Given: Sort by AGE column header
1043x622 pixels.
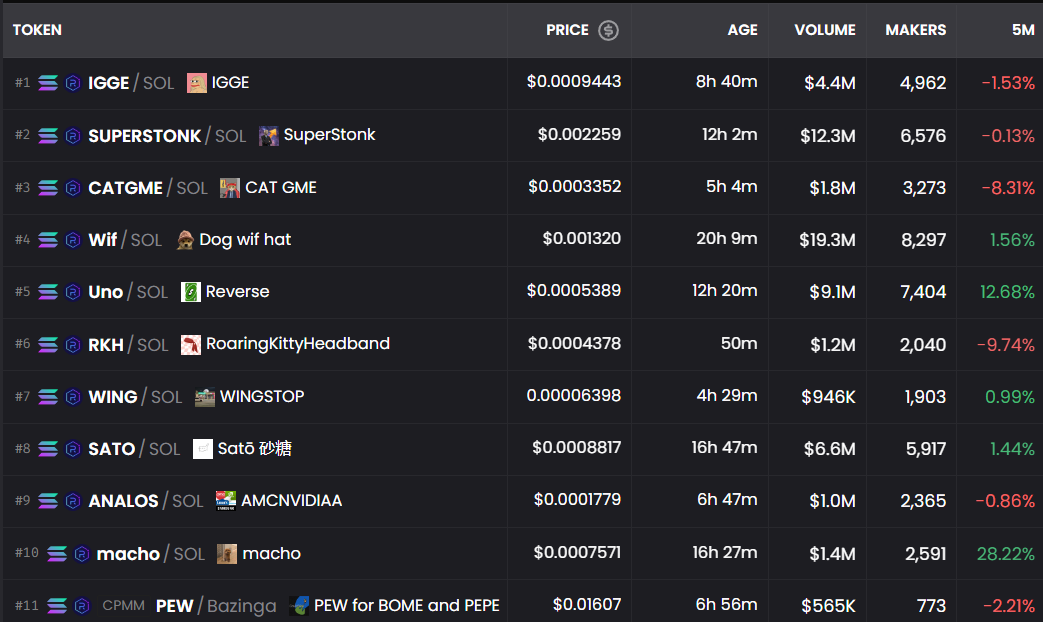Looking at the screenshot, I should point(742,30).
